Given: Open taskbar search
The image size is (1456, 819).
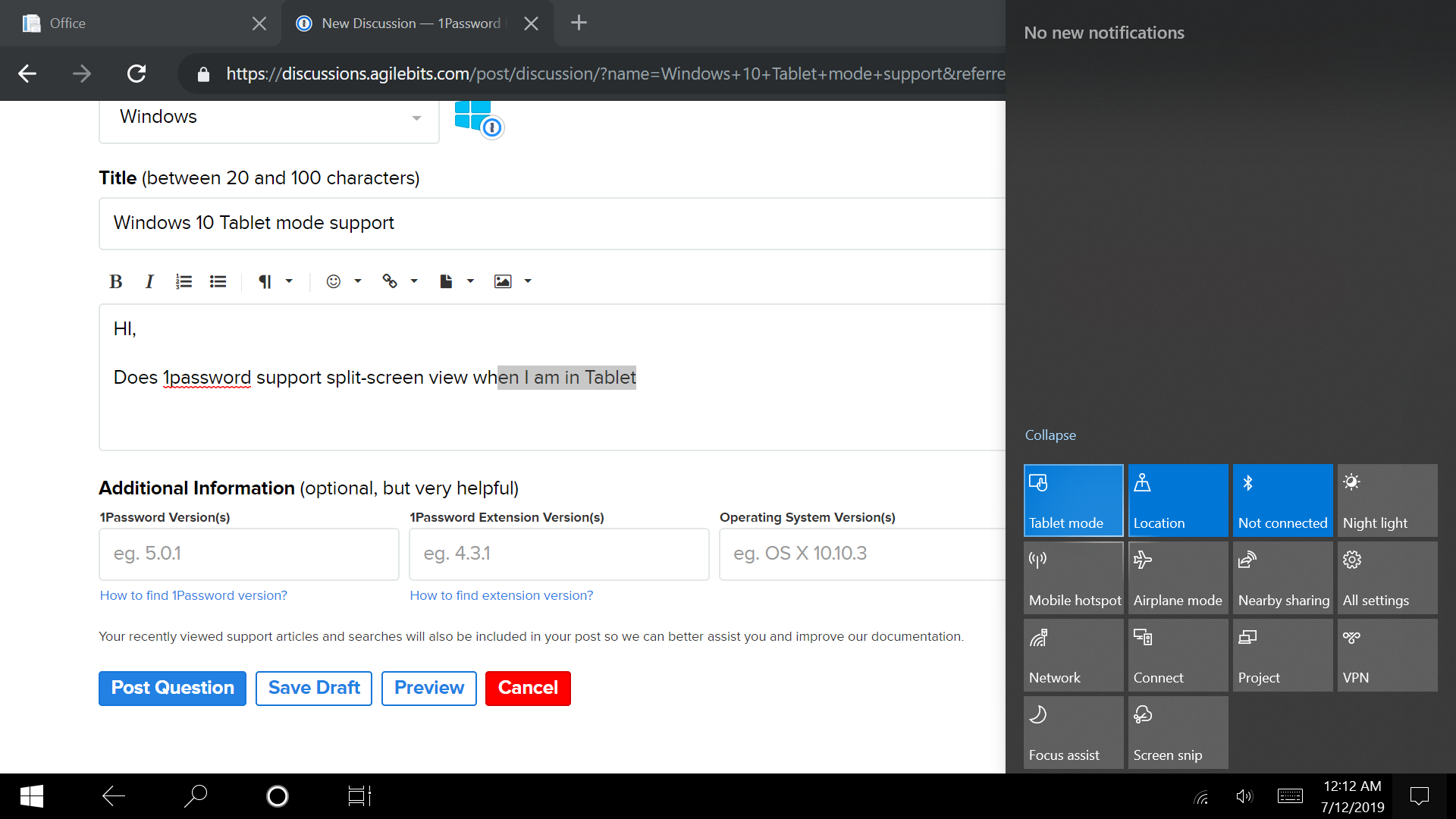Looking at the screenshot, I should pyautogui.click(x=196, y=796).
